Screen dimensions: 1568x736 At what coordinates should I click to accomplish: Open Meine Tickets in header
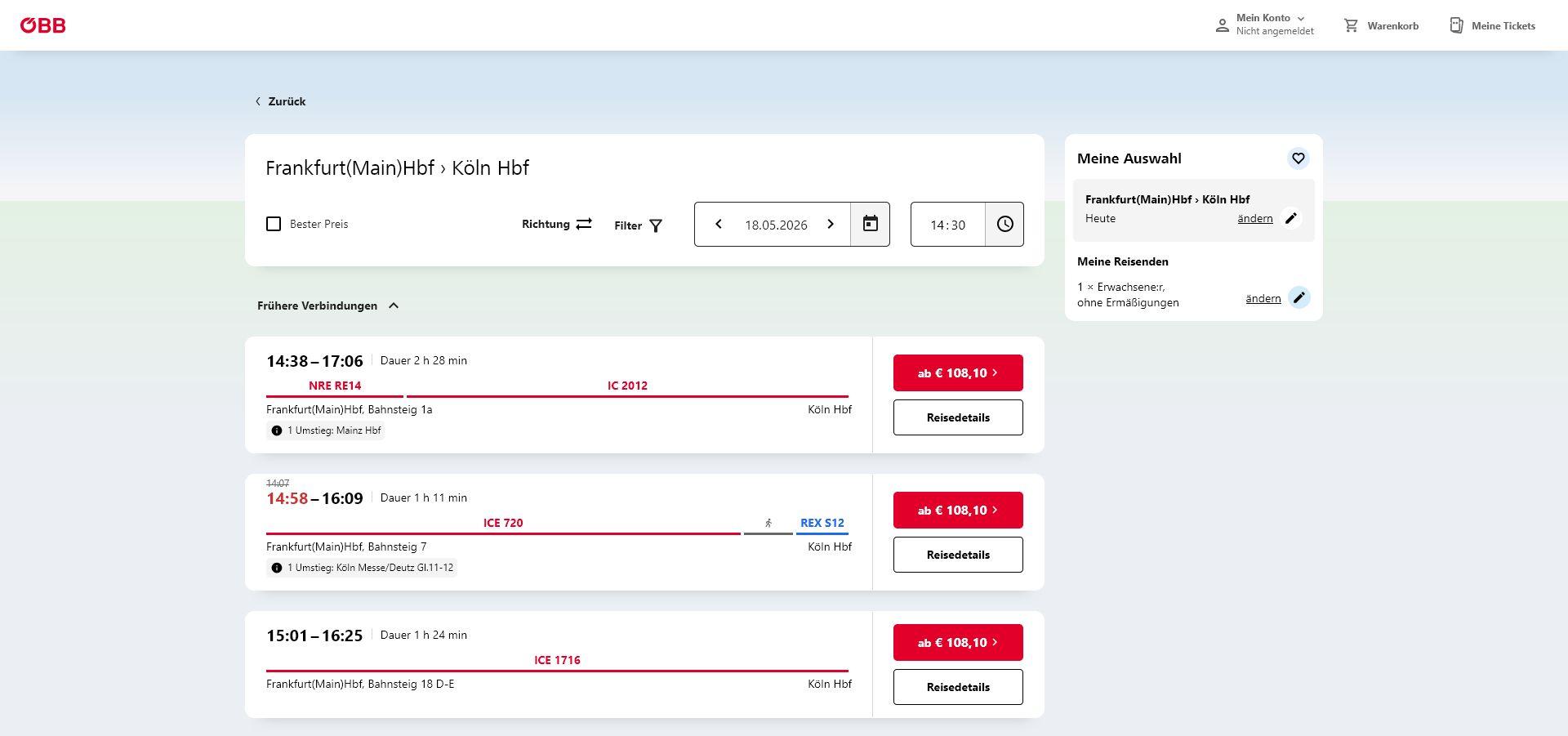pos(1492,25)
